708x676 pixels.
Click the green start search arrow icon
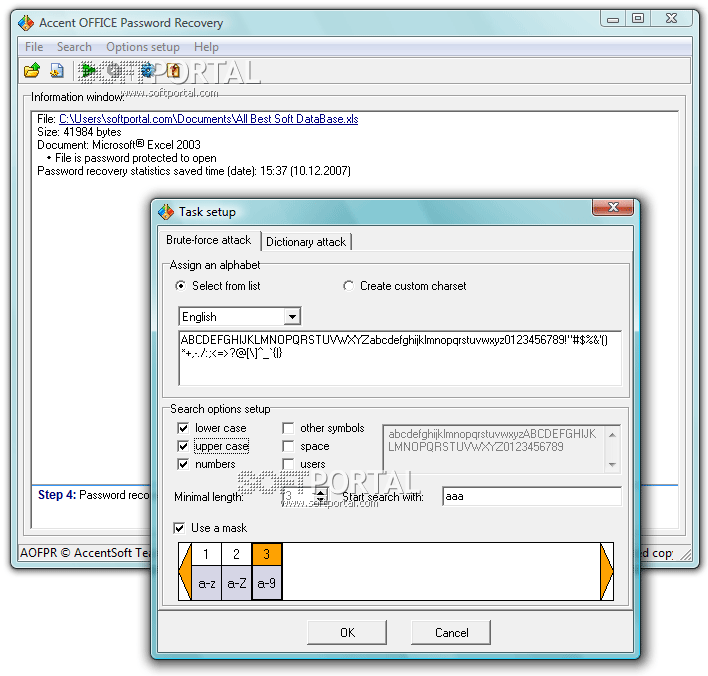(x=88, y=70)
